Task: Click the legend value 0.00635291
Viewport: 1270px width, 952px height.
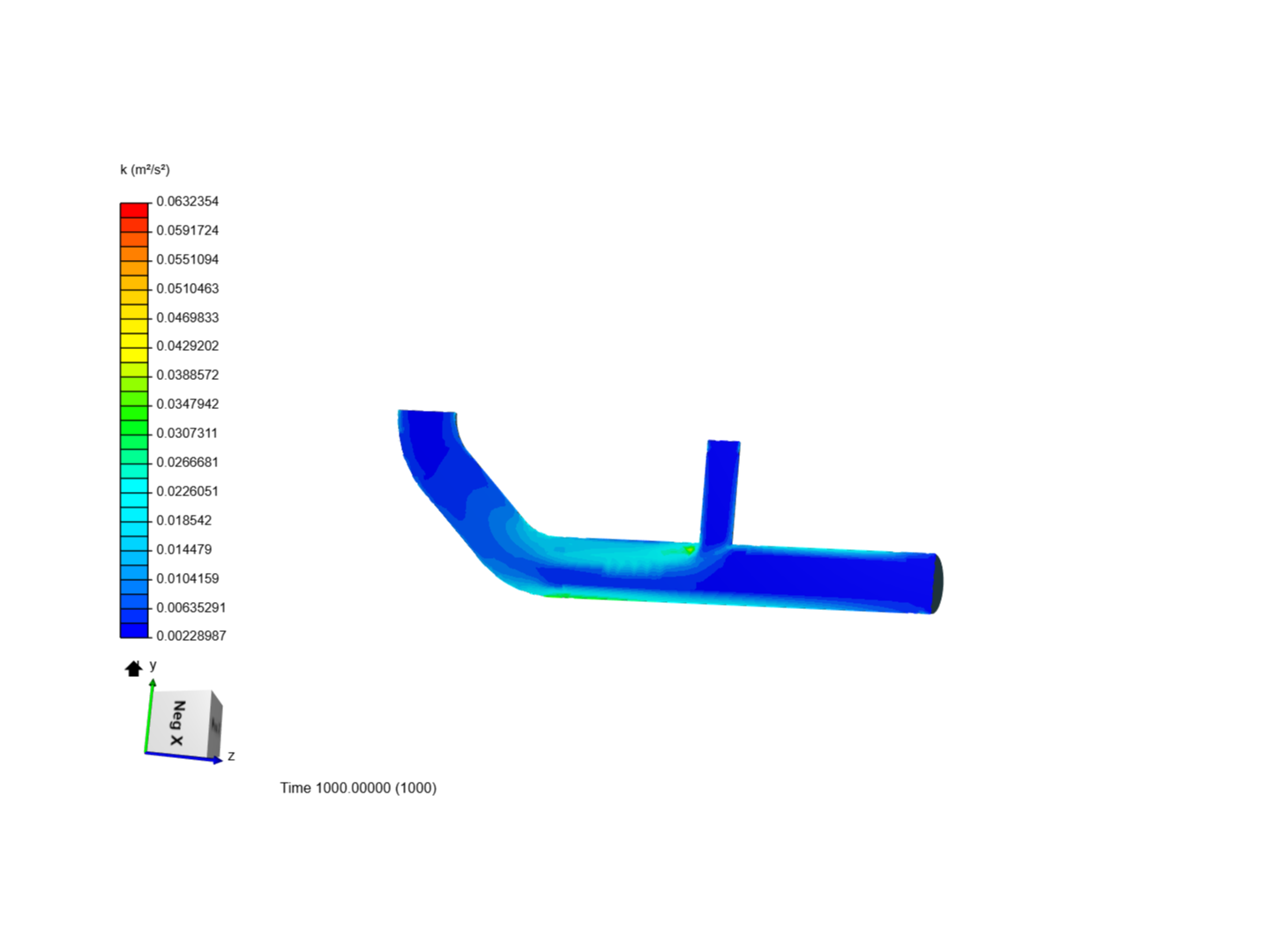Action: point(191,607)
